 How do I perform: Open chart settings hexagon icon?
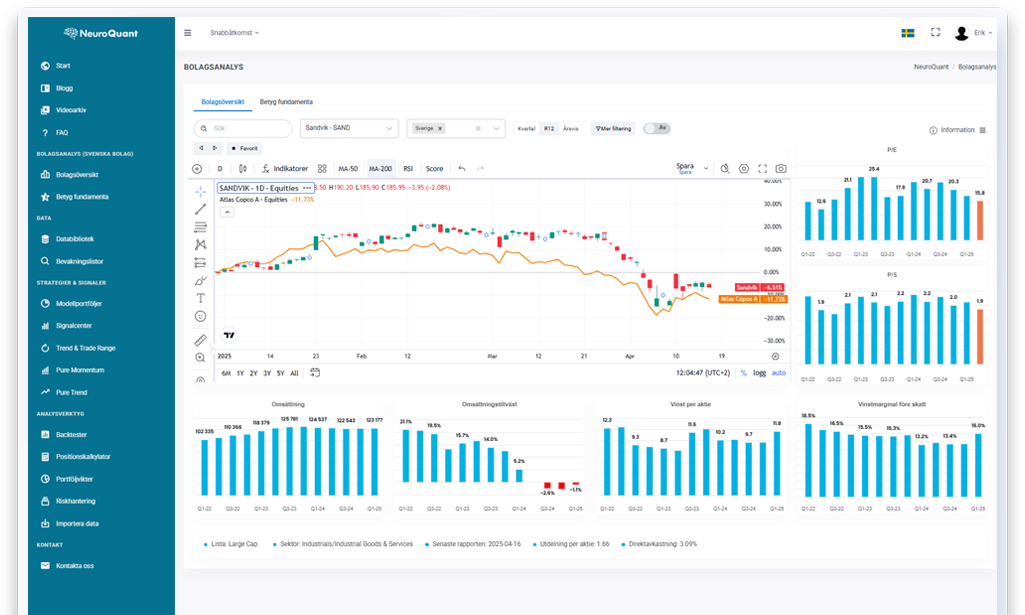point(744,169)
